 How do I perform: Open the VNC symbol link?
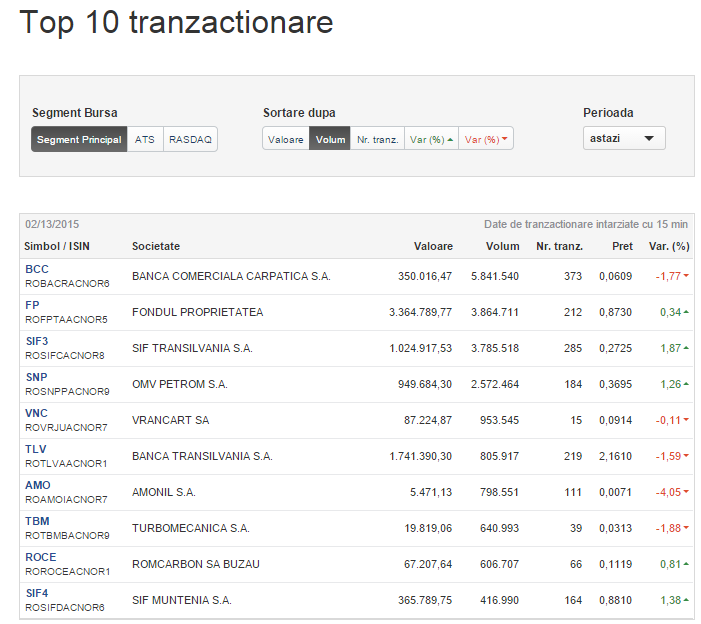[36, 413]
